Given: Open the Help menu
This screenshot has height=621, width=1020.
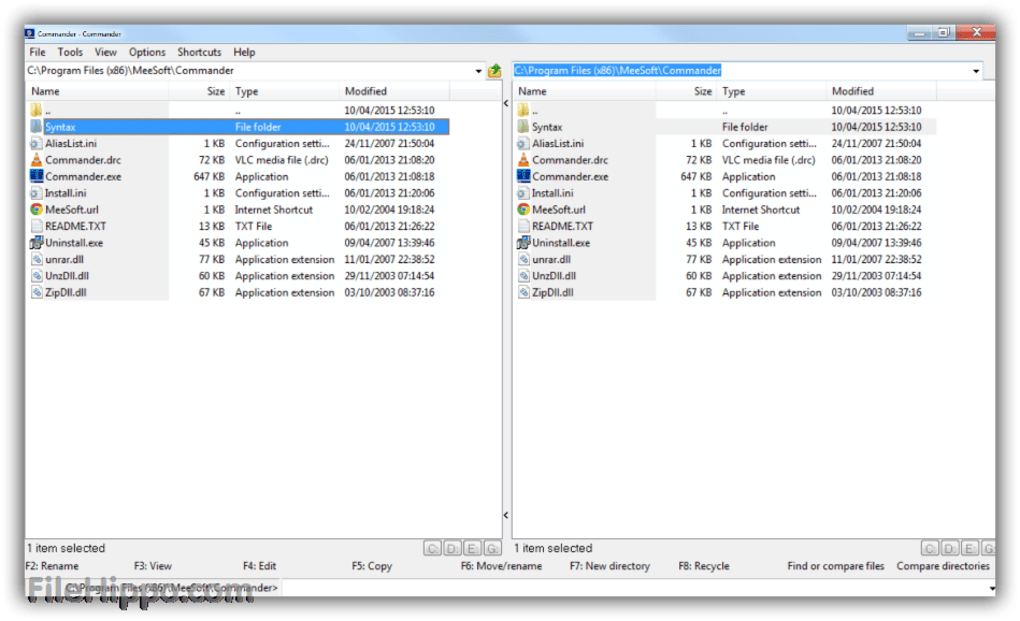Looking at the screenshot, I should (244, 52).
